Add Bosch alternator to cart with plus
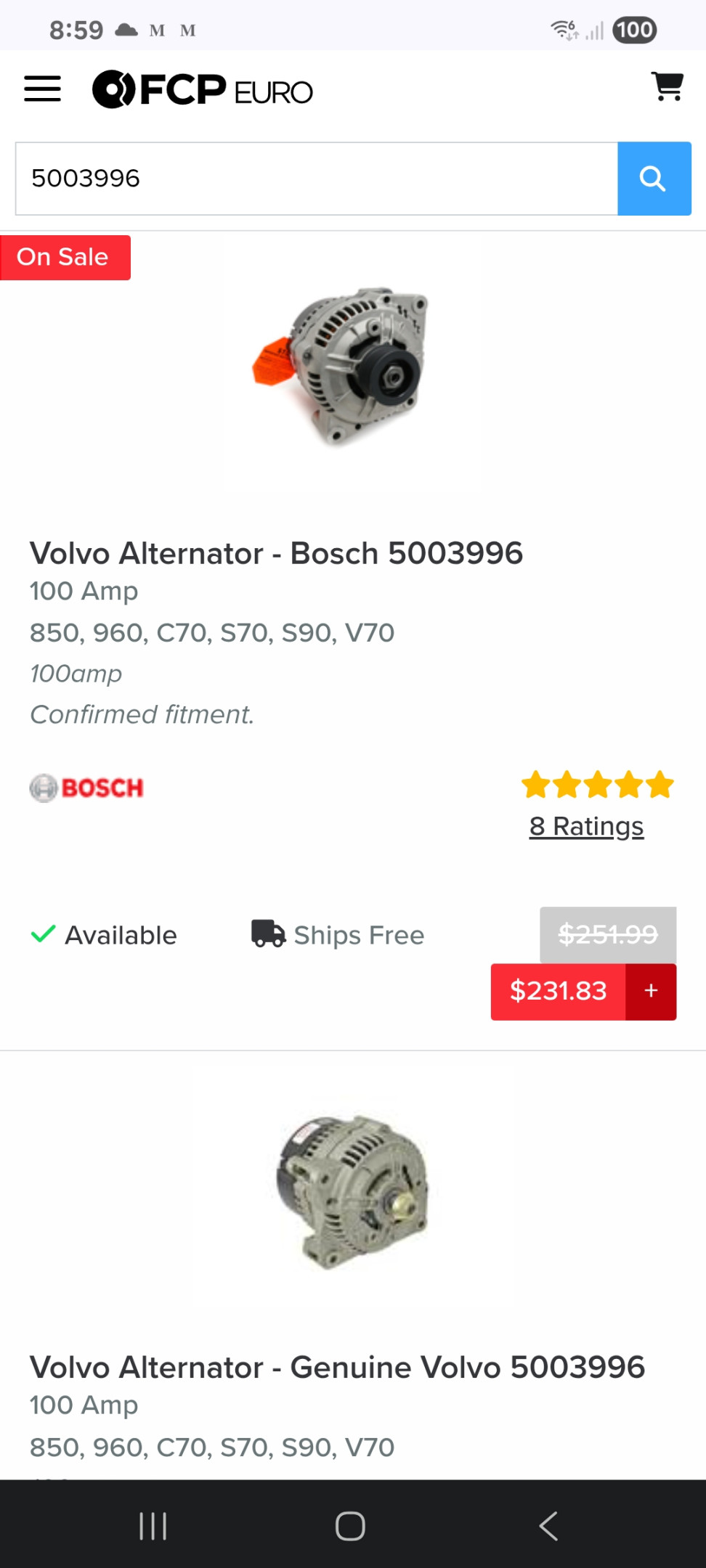Screen dimensions: 706x1568 pos(651,992)
